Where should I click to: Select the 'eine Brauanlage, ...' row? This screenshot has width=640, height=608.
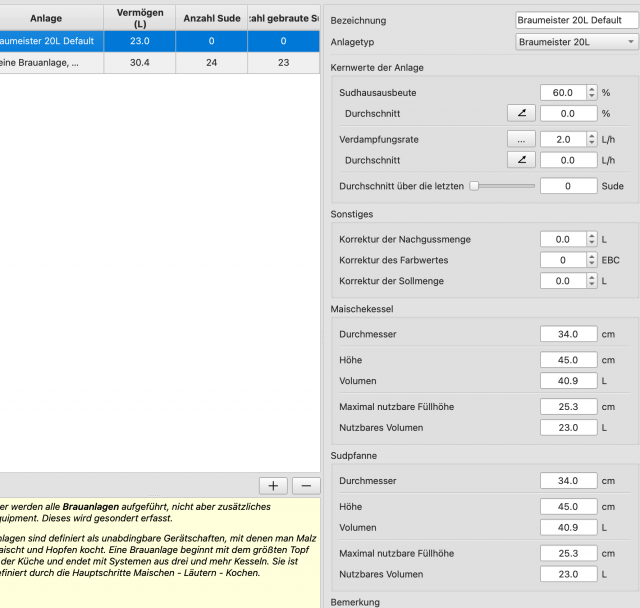point(160,63)
